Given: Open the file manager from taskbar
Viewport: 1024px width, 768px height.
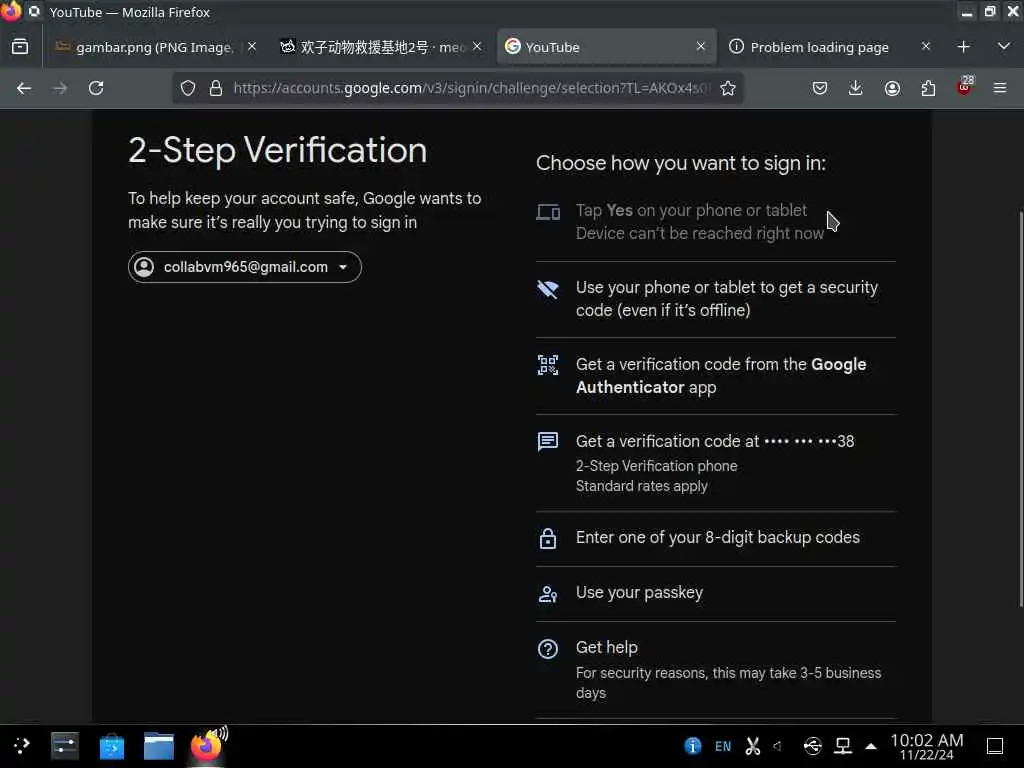Looking at the screenshot, I should coord(159,746).
